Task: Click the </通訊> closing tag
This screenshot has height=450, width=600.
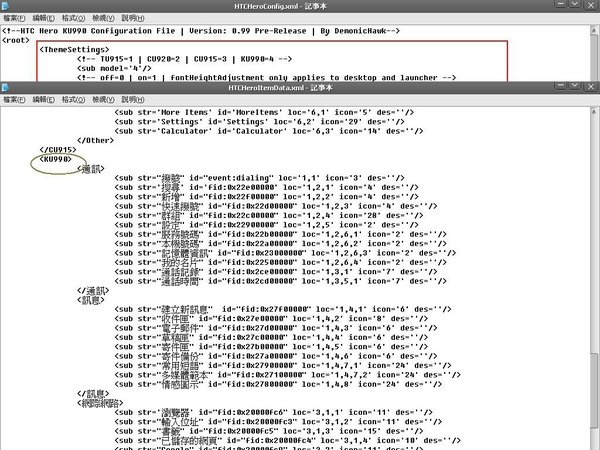Action: coord(93,290)
